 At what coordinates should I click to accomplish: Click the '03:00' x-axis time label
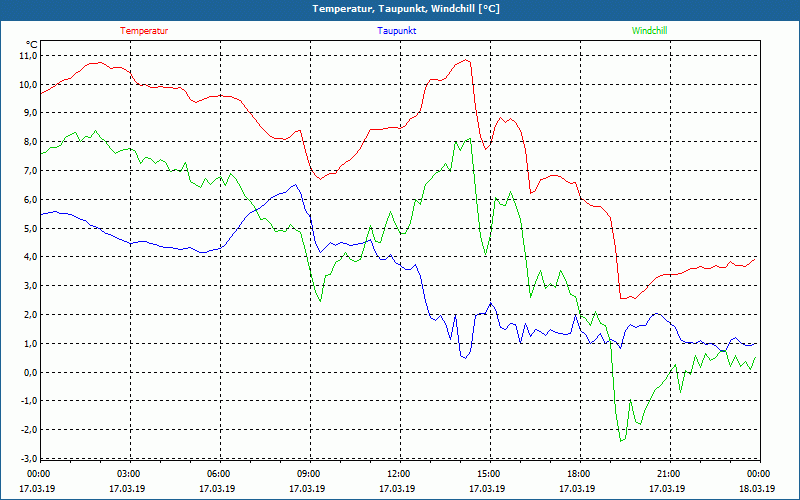tap(128, 474)
